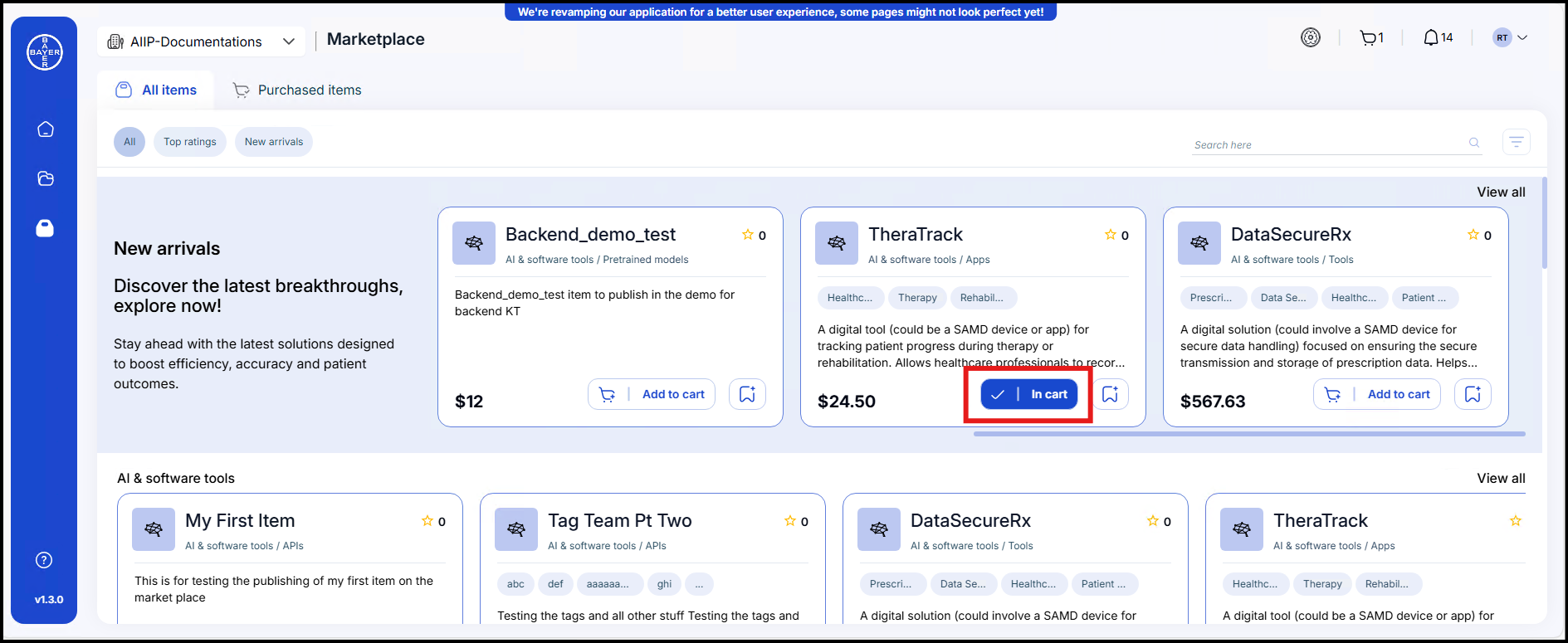This screenshot has height=643, width=1568.
Task: Click the abc tag on Tag Team Pt Two
Action: [x=515, y=584]
